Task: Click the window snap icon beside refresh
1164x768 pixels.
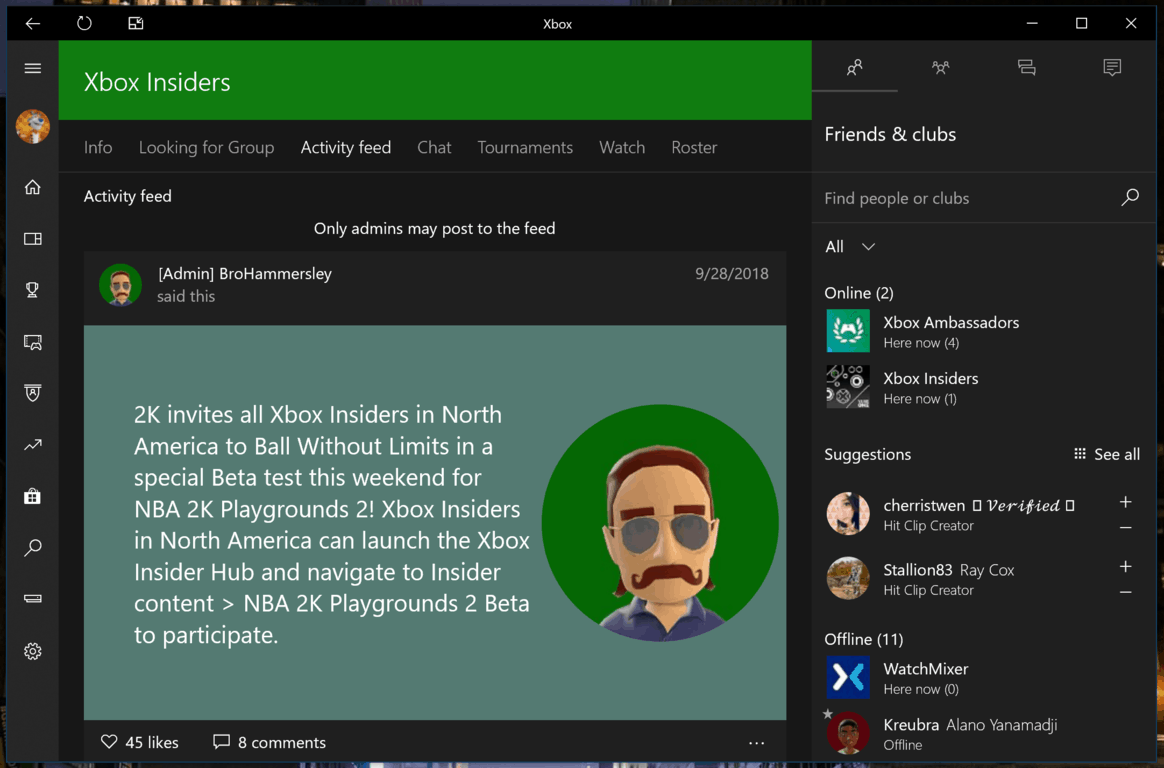Action: (136, 24)
